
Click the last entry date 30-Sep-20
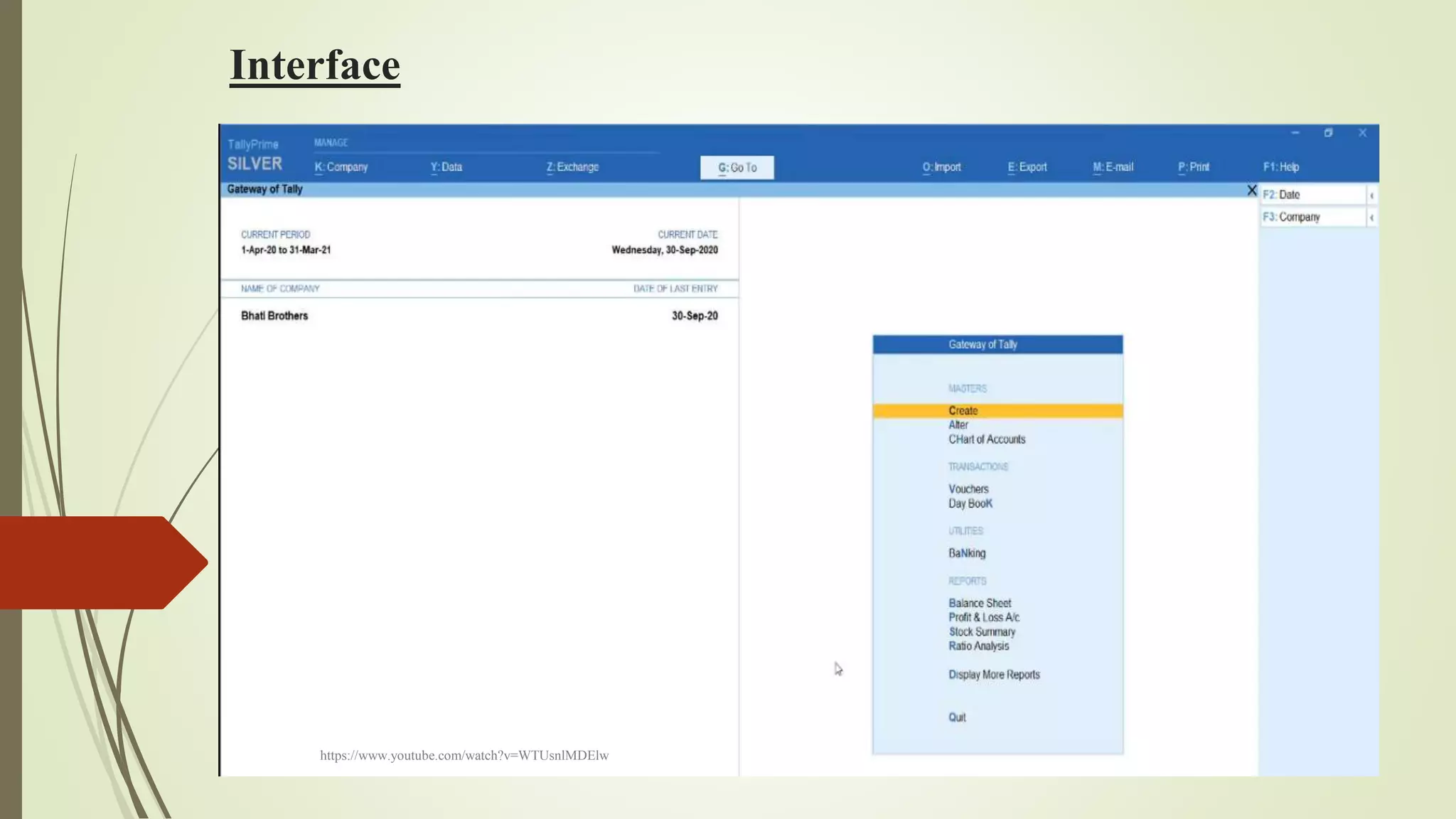pyautogui.click(x=695, y=316)
